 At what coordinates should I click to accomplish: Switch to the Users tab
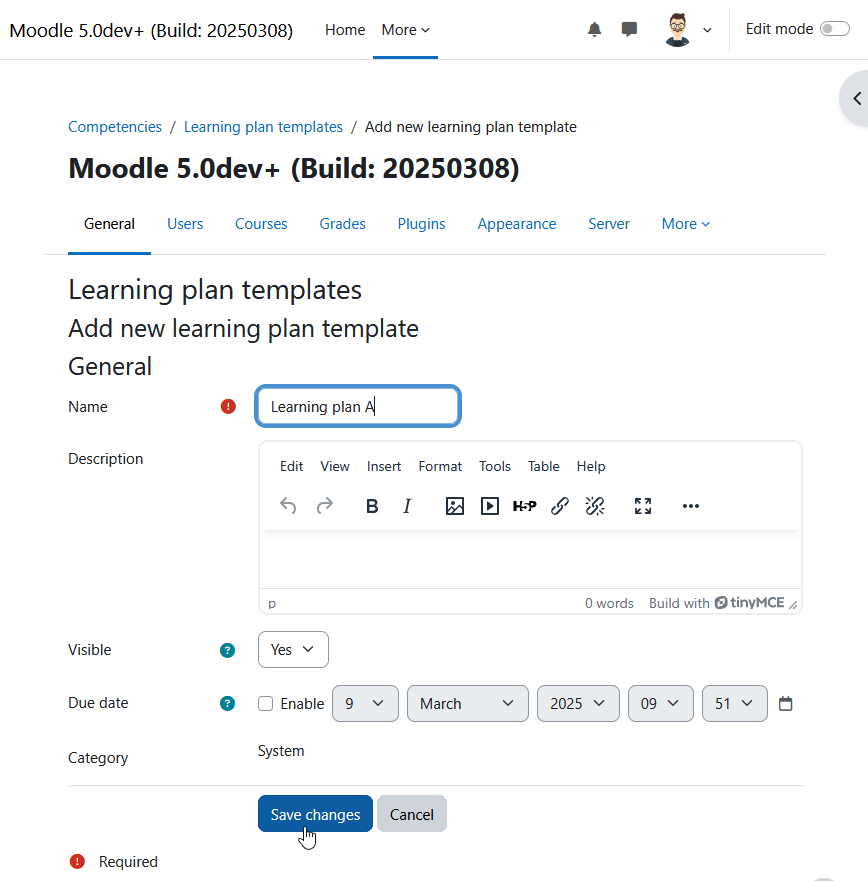[x=185, y=224]
